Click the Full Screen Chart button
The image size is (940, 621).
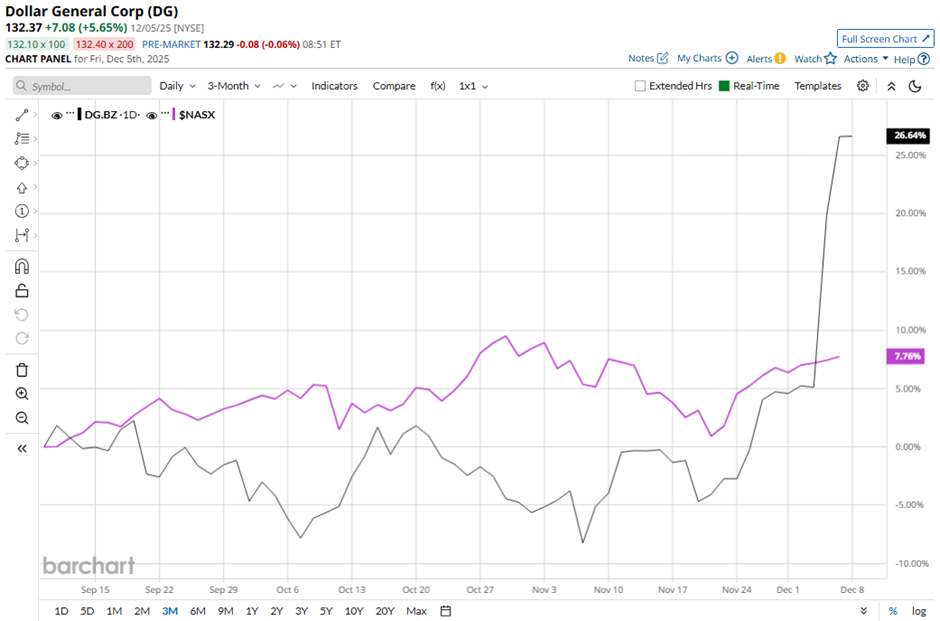click(885, 39)
